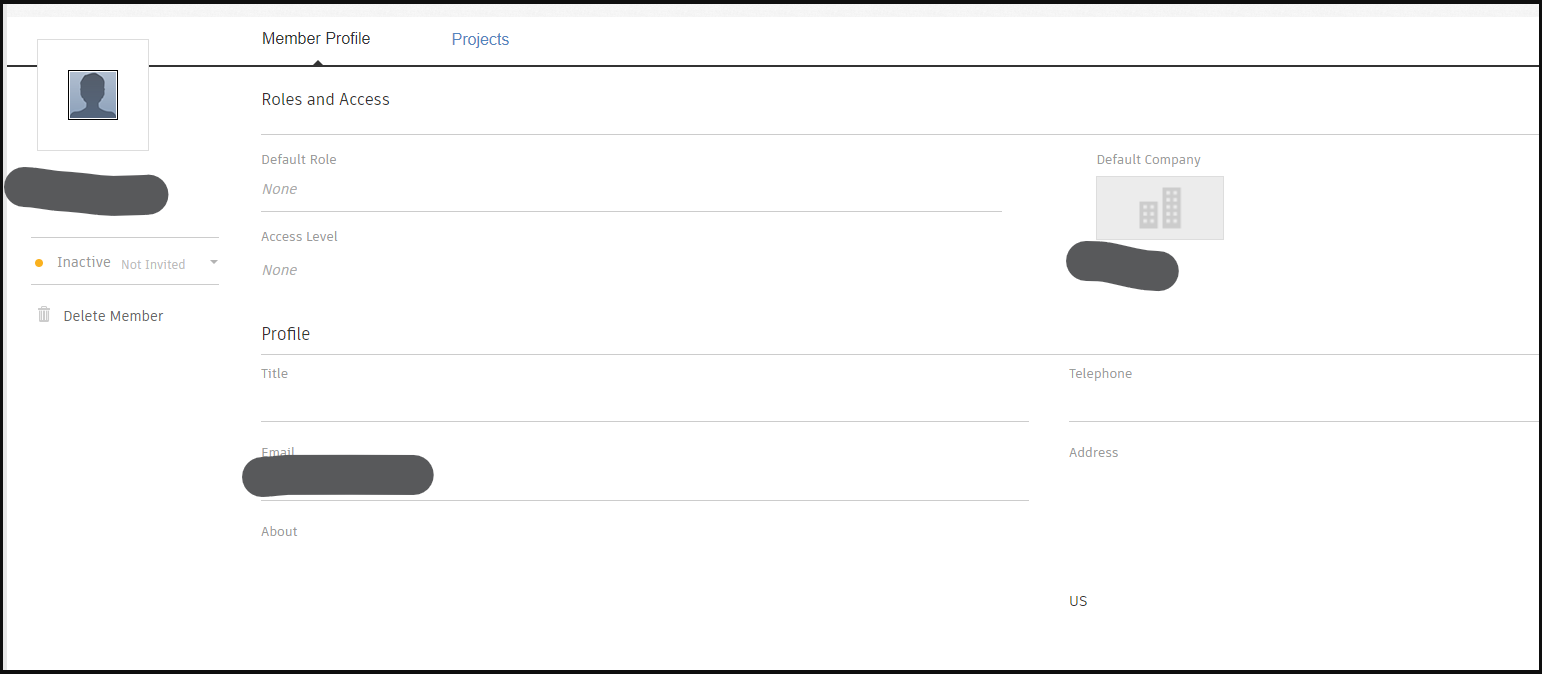Expand the Inactive status dropdown arrow
Screen dimensions: 1542x674
click(x=213, y=262)
